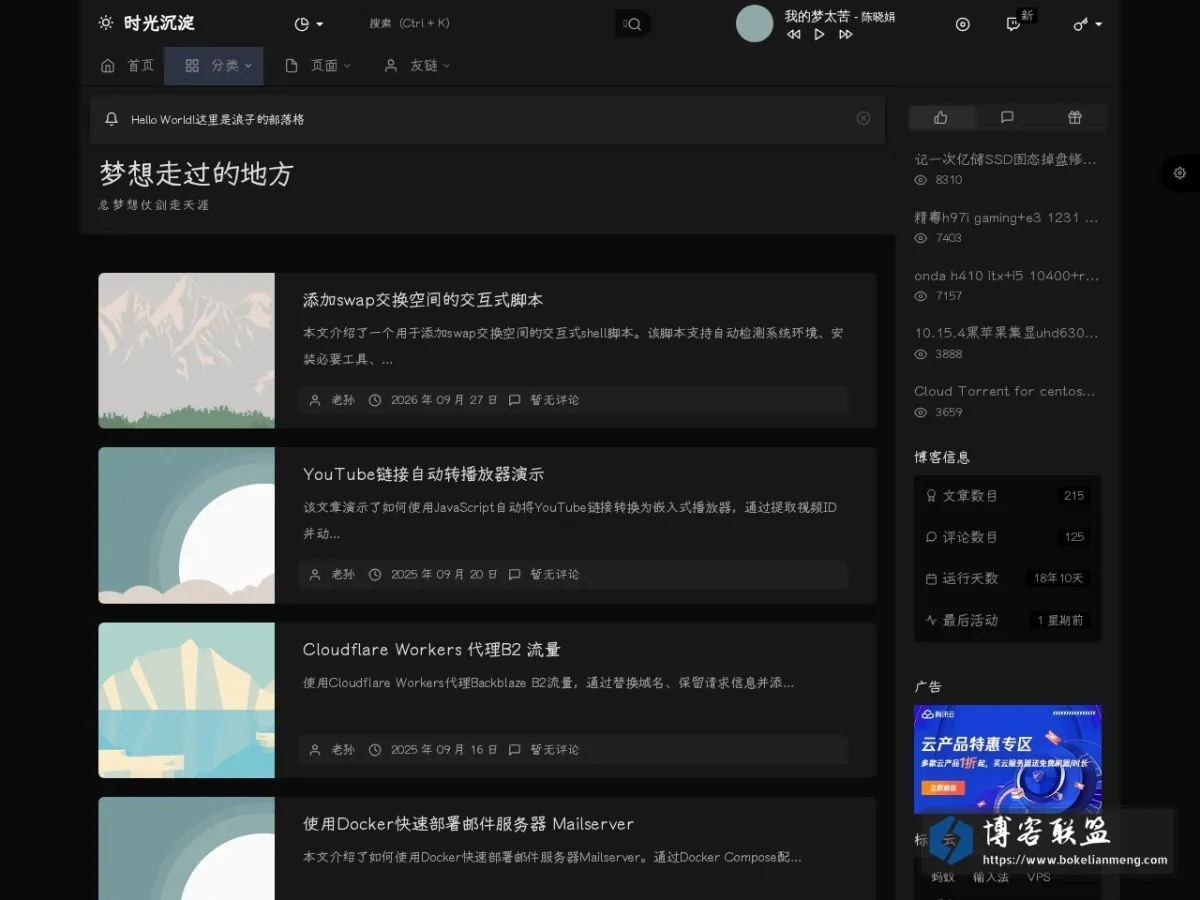The image size is (1200, 900).
Task: Click 暂无评论 on the swap article
Action: tap(555, 400)
